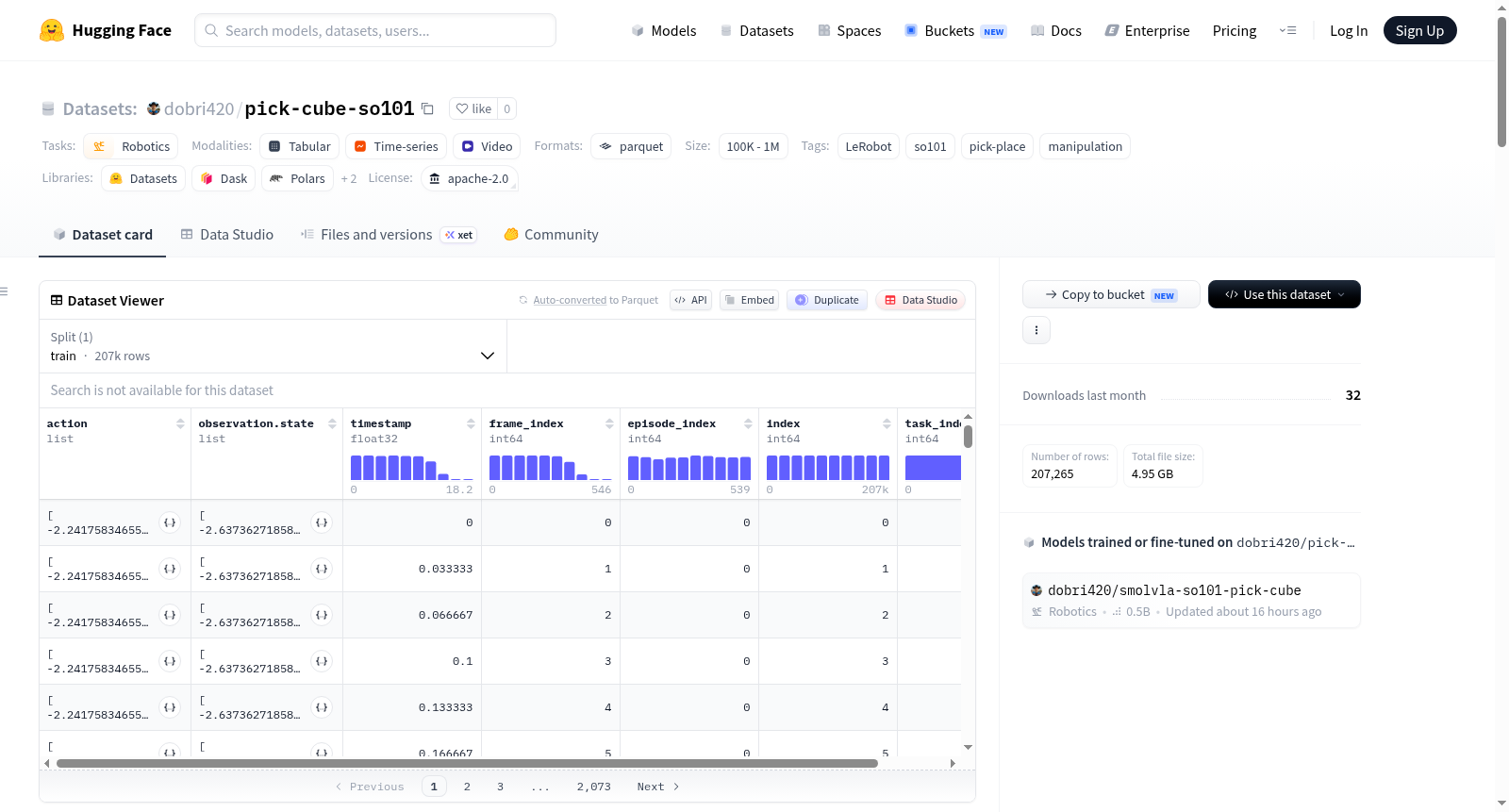Select the apache-2.0 license tag

(470, 178)
